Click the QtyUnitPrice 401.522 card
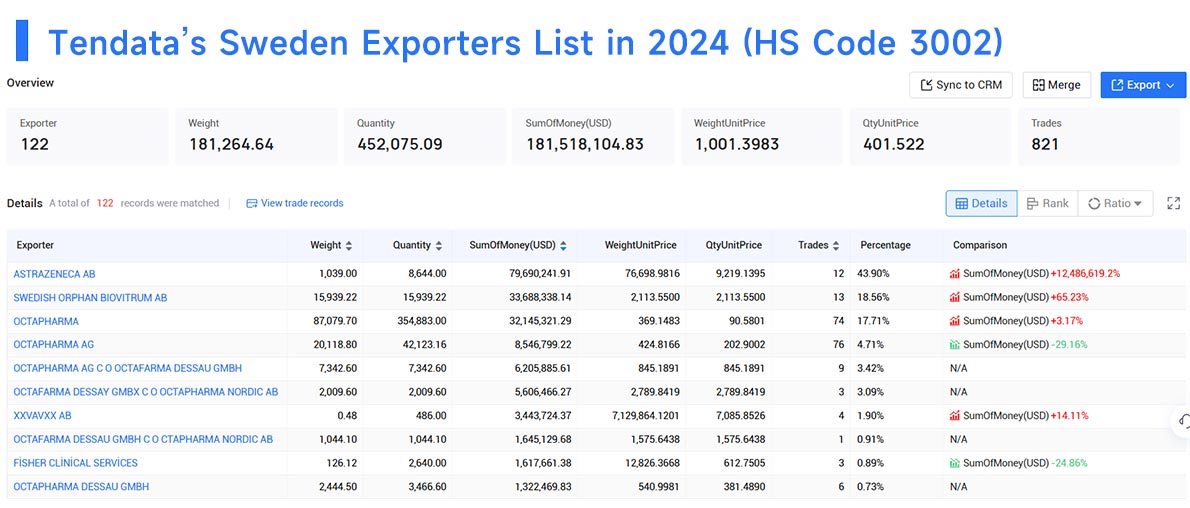 [x=930, y=136]
